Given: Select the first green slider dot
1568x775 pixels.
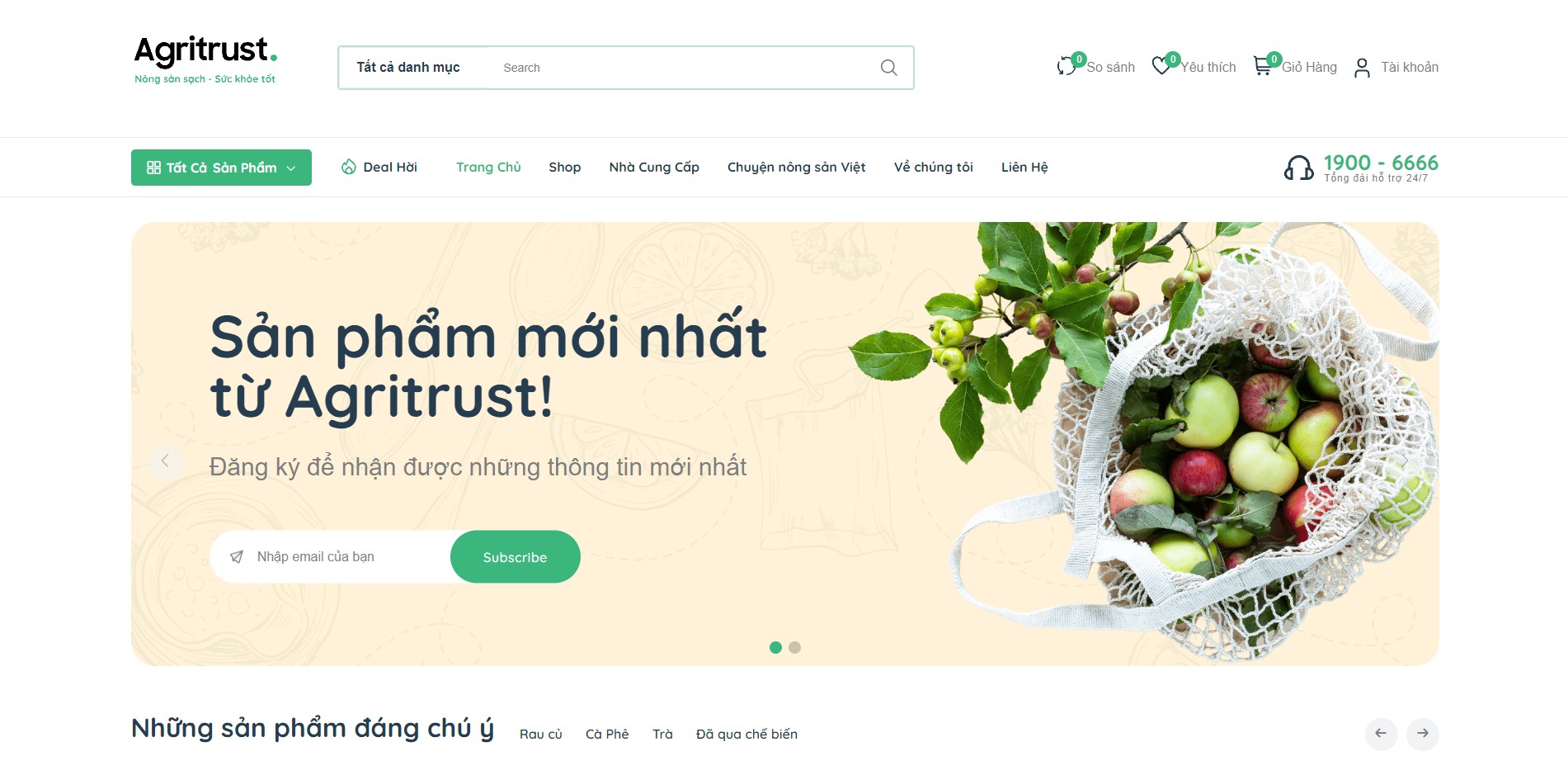Looking at the screenshot, I should 775,648.
